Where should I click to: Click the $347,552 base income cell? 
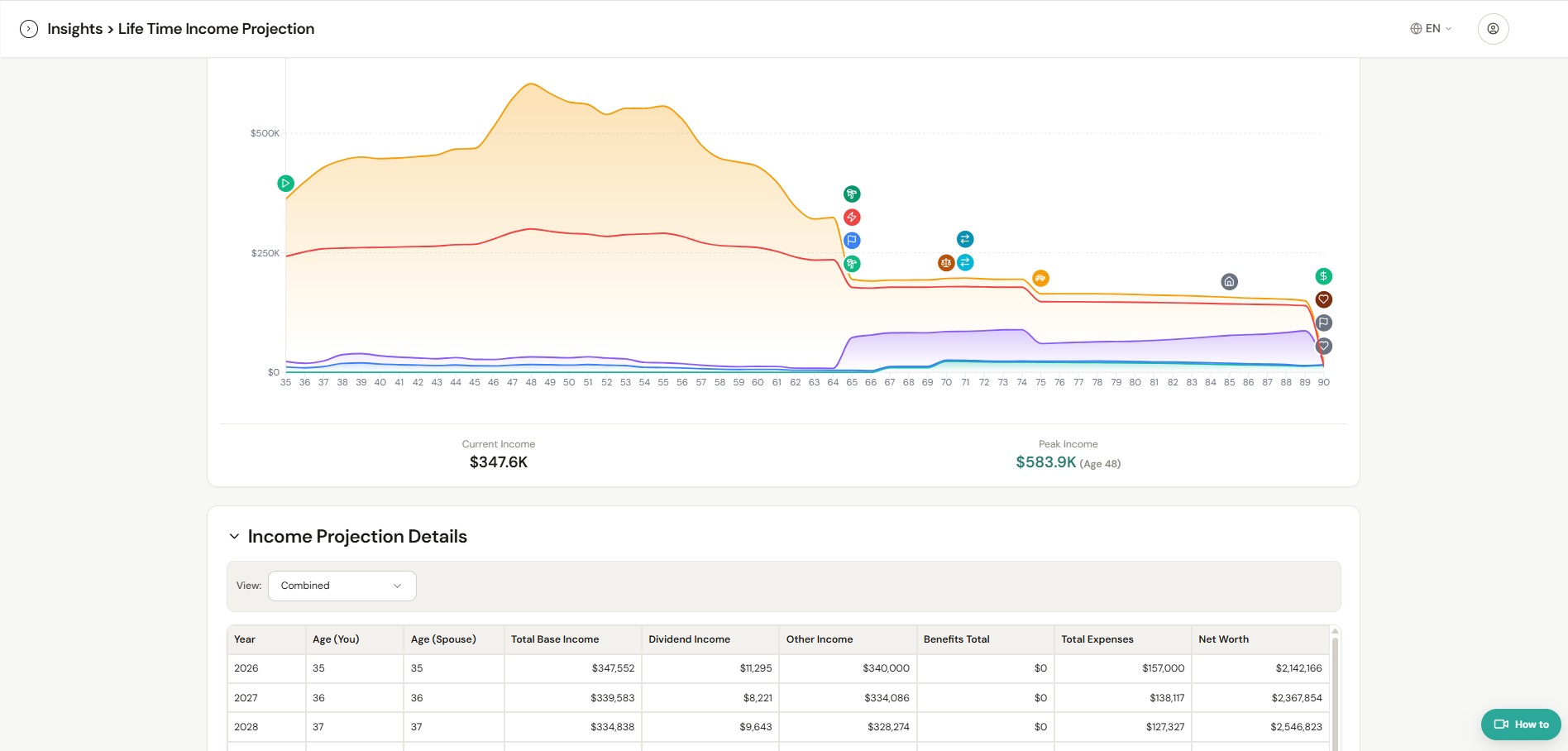pos(573,668)
